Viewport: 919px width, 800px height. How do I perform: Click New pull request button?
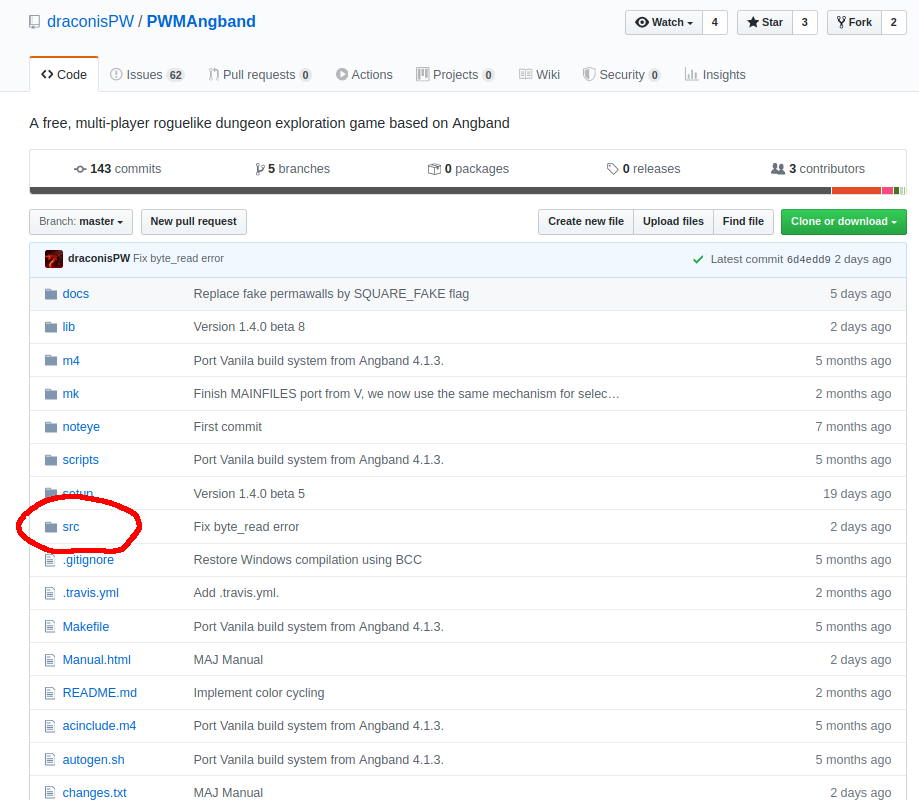tap(193, 222)
